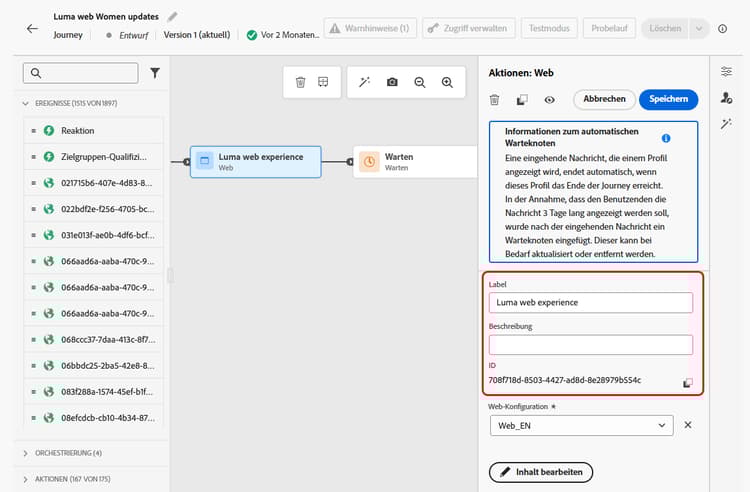Viewport: 750px width, 492px height.
Task: Open the magic wand icon in right rail
Action: coord(726,124)
